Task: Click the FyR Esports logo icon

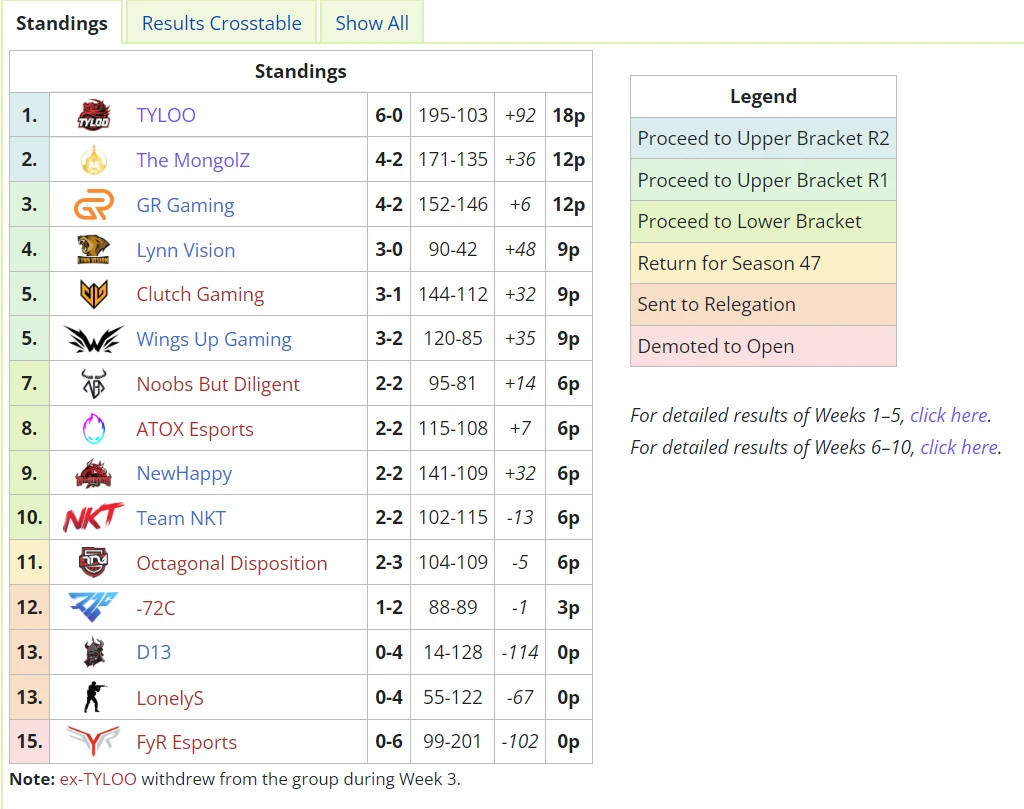Action: coord(94,742)
